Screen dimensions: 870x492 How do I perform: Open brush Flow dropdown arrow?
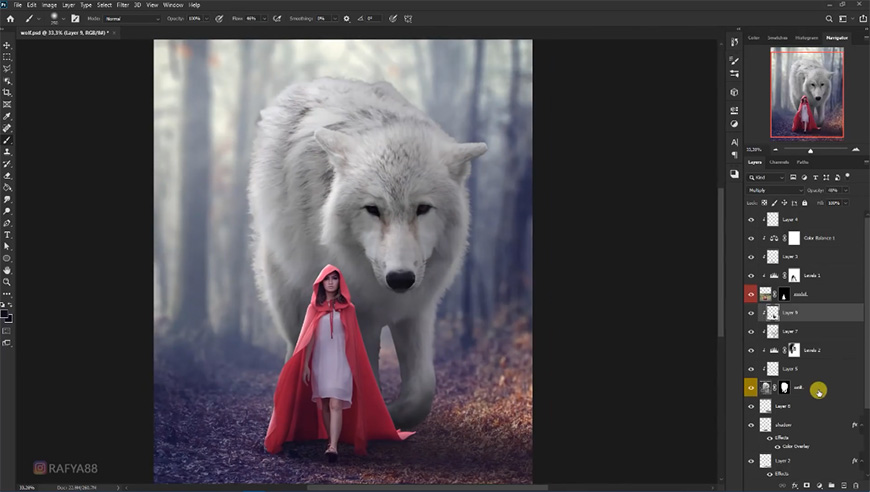(x=264, y=18)
